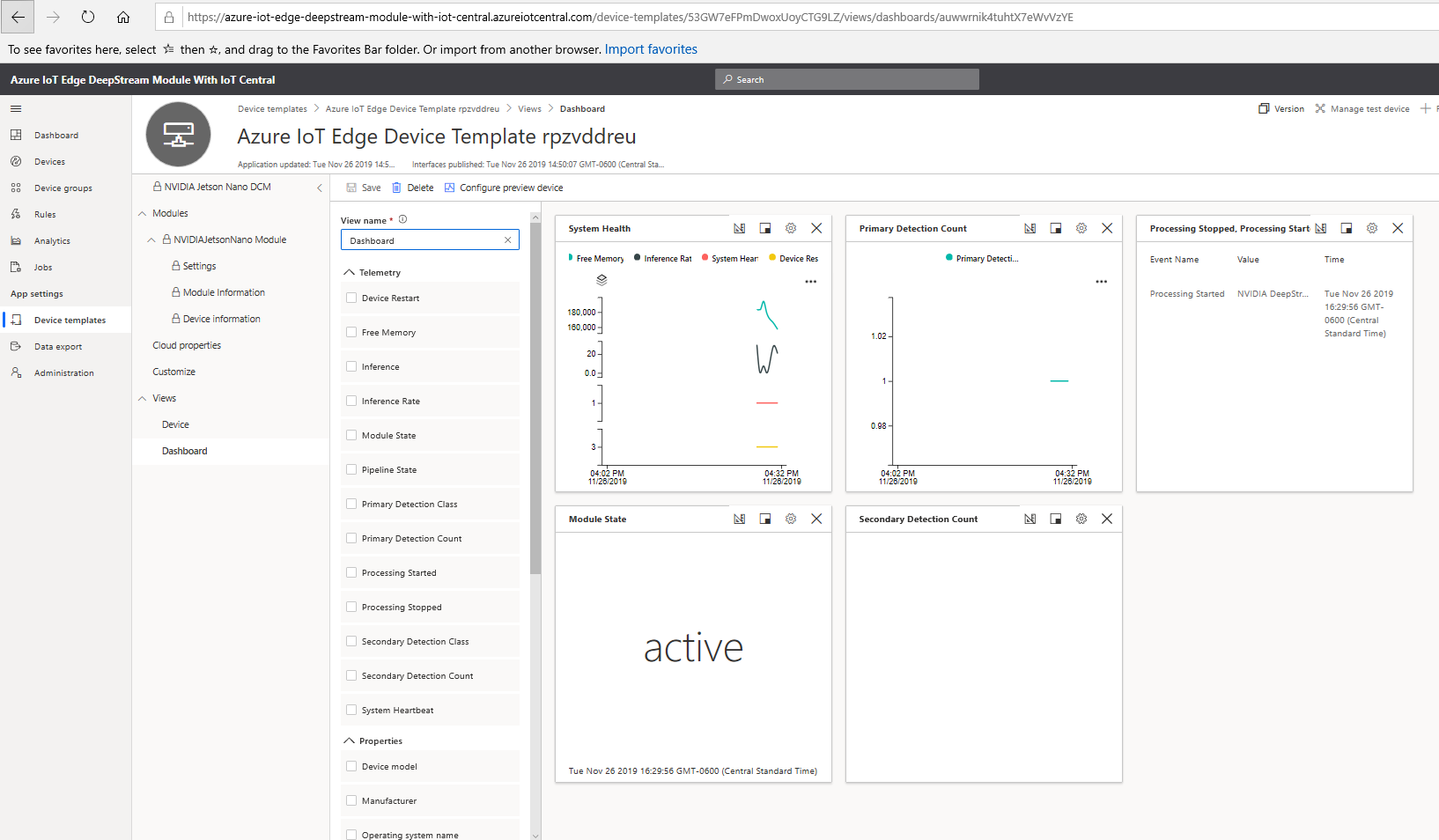Viewport: 1439px width, 840px height.
Task: Check the Pipeline State checkbox
Action: pos(352,469)
